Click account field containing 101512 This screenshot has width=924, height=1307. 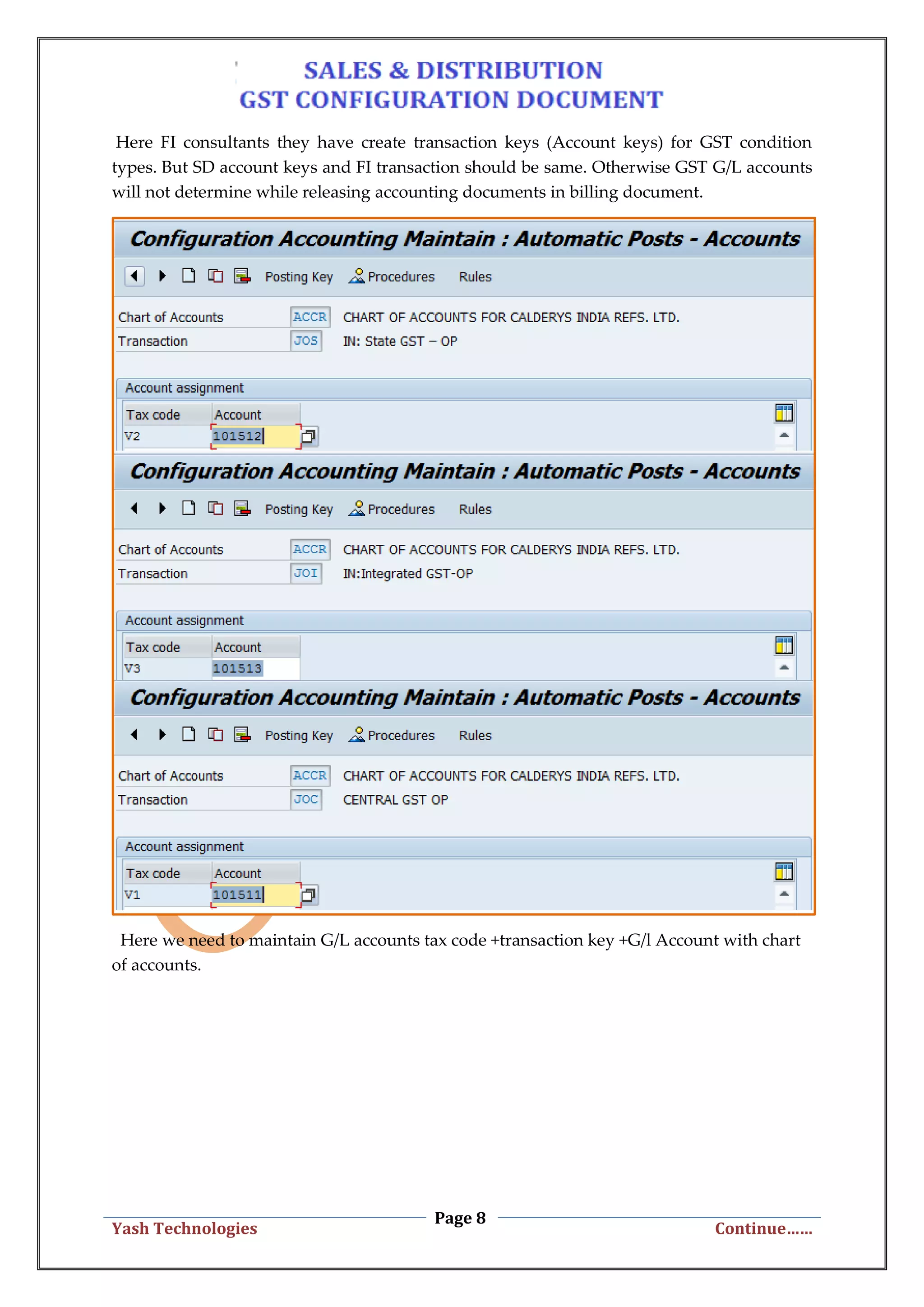(x=255, y=436)
